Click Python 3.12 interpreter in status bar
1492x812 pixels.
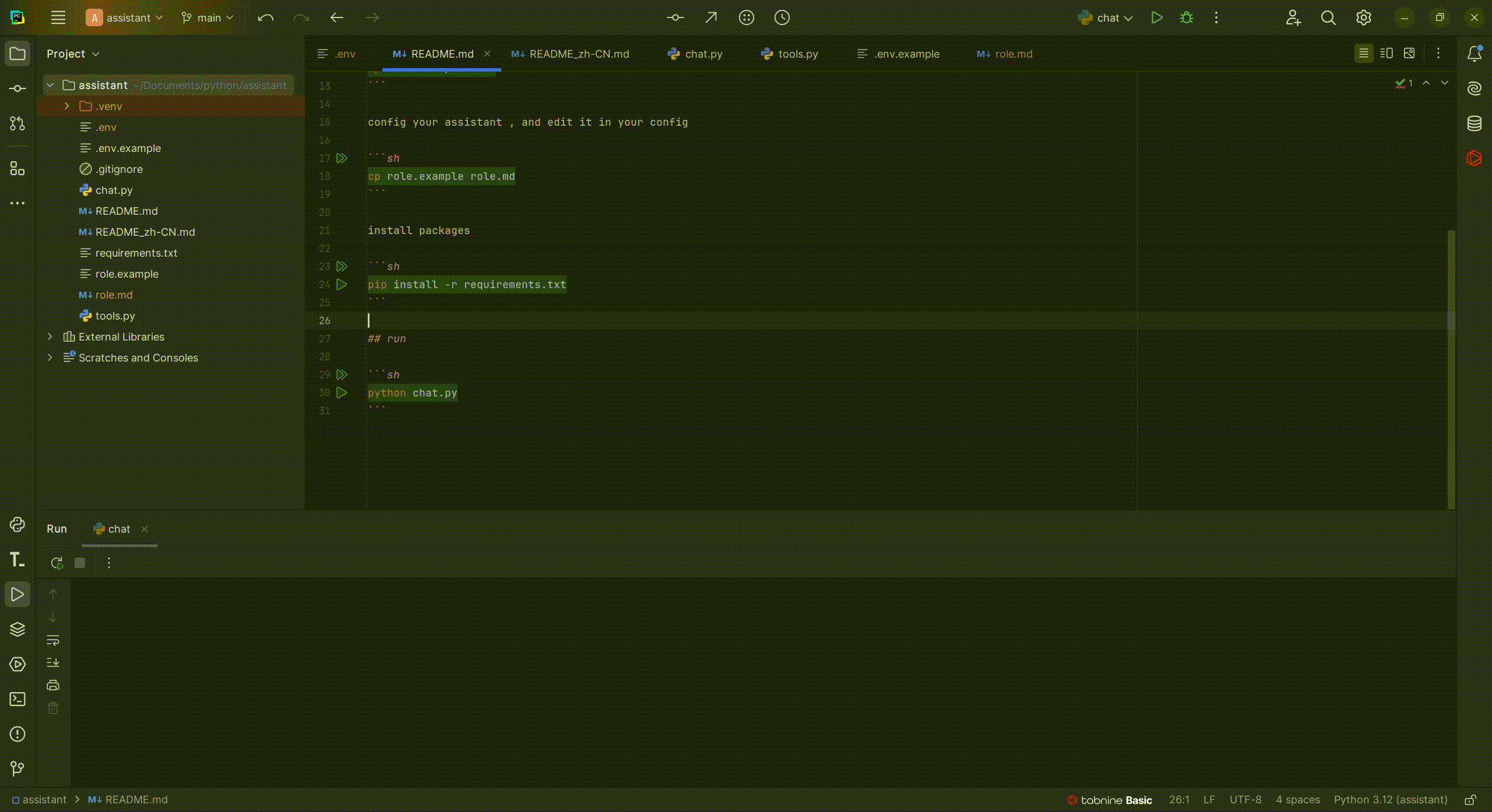1390,800
